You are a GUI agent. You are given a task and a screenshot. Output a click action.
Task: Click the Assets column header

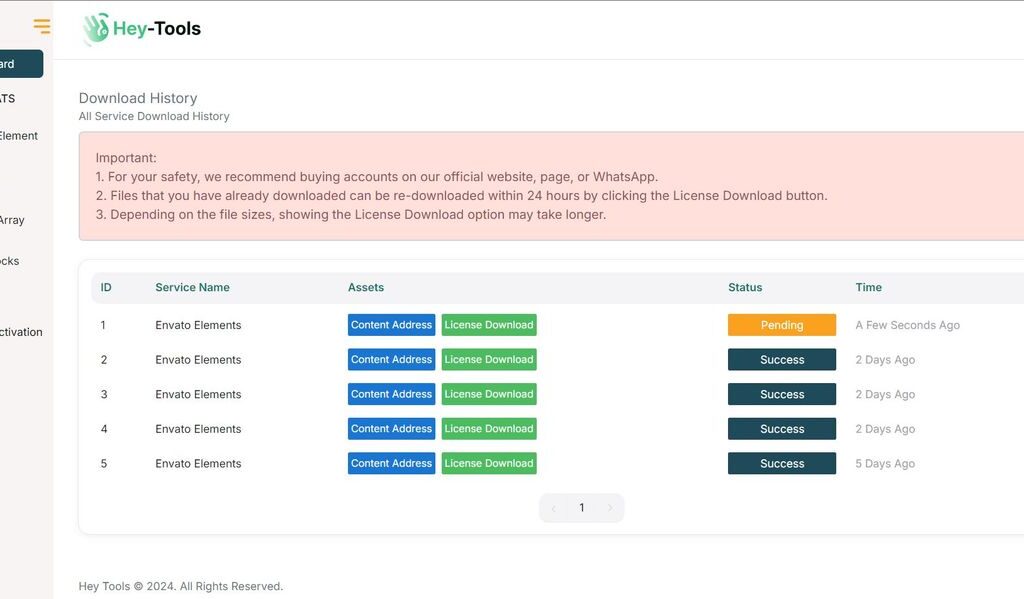click(x=366, y=287)
